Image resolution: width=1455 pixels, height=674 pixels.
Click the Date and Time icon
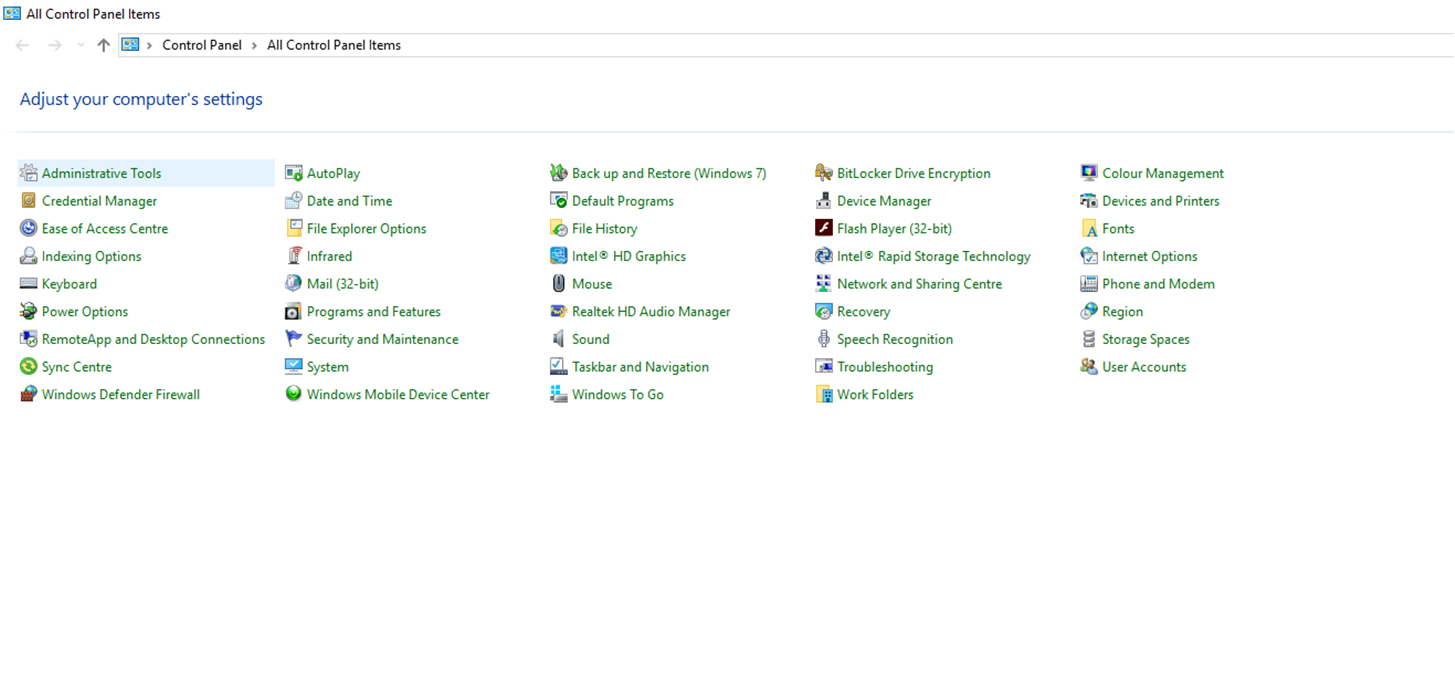pos(294,201)
